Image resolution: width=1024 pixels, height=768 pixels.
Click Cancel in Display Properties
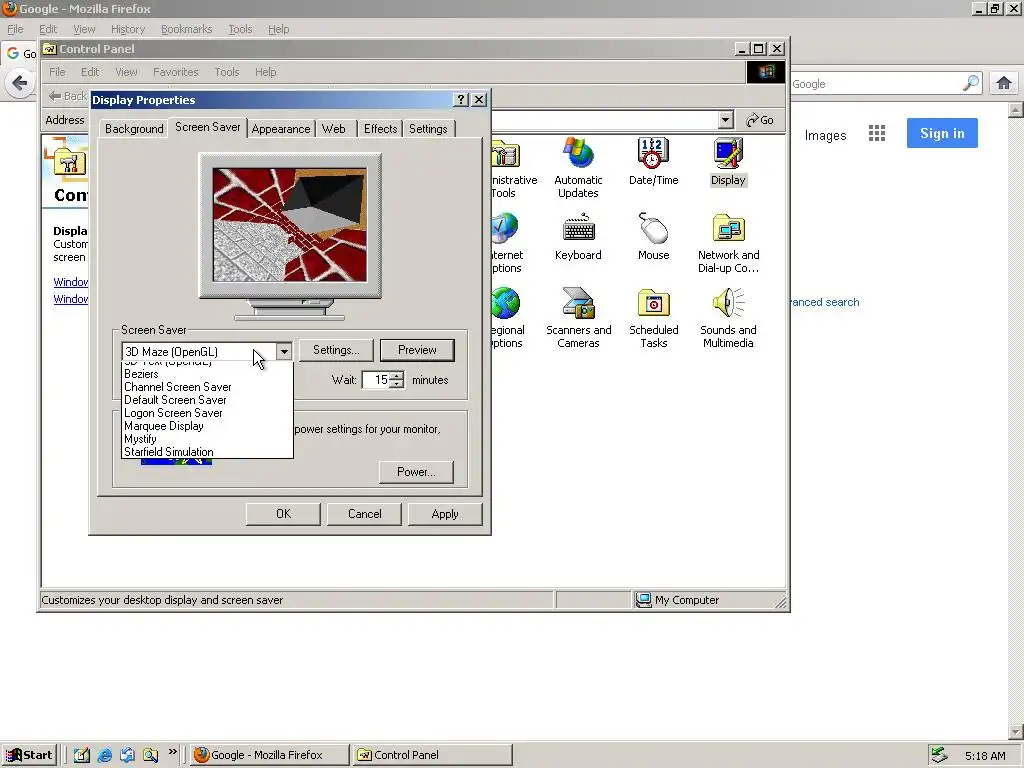pos(364,514)
